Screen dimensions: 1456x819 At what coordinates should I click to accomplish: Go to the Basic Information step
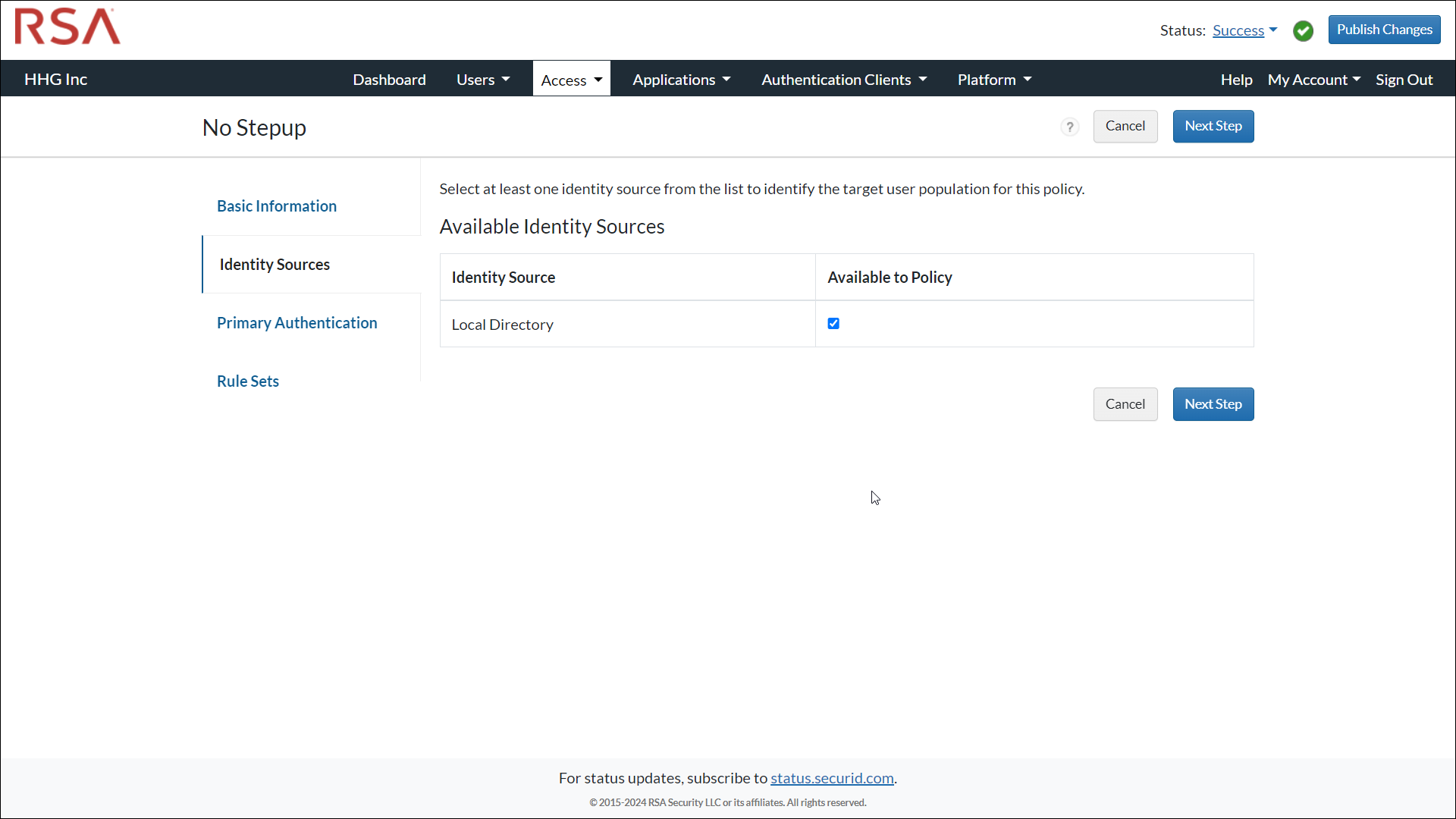pos(276,206)
